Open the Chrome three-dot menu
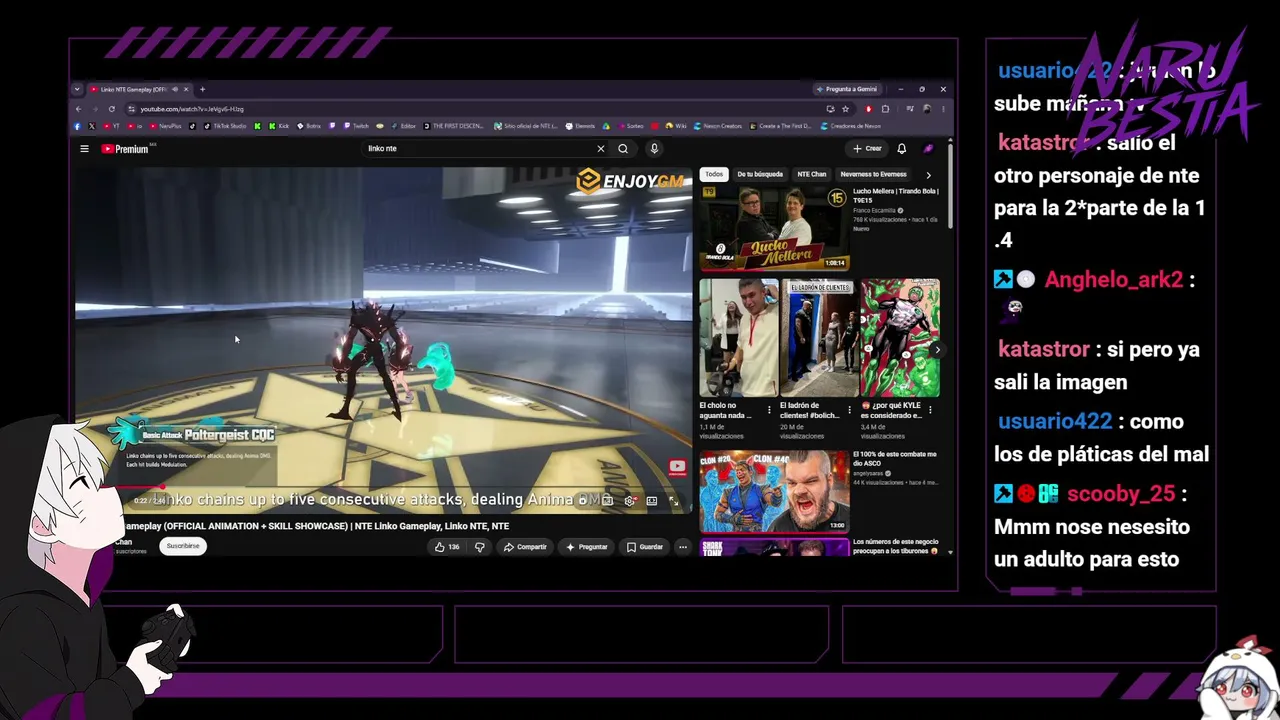This screenshot has height=720, width=1280. 942,108
